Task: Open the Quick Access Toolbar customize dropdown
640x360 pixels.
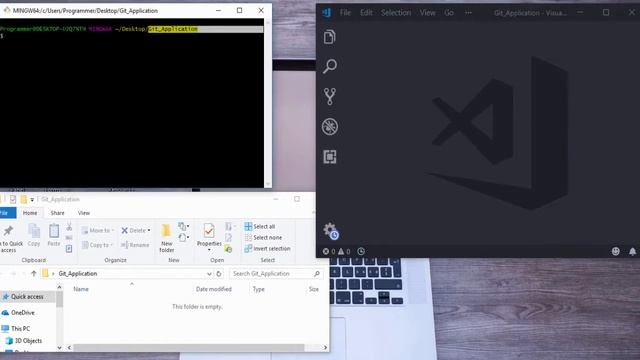Action: pos(32,200)
